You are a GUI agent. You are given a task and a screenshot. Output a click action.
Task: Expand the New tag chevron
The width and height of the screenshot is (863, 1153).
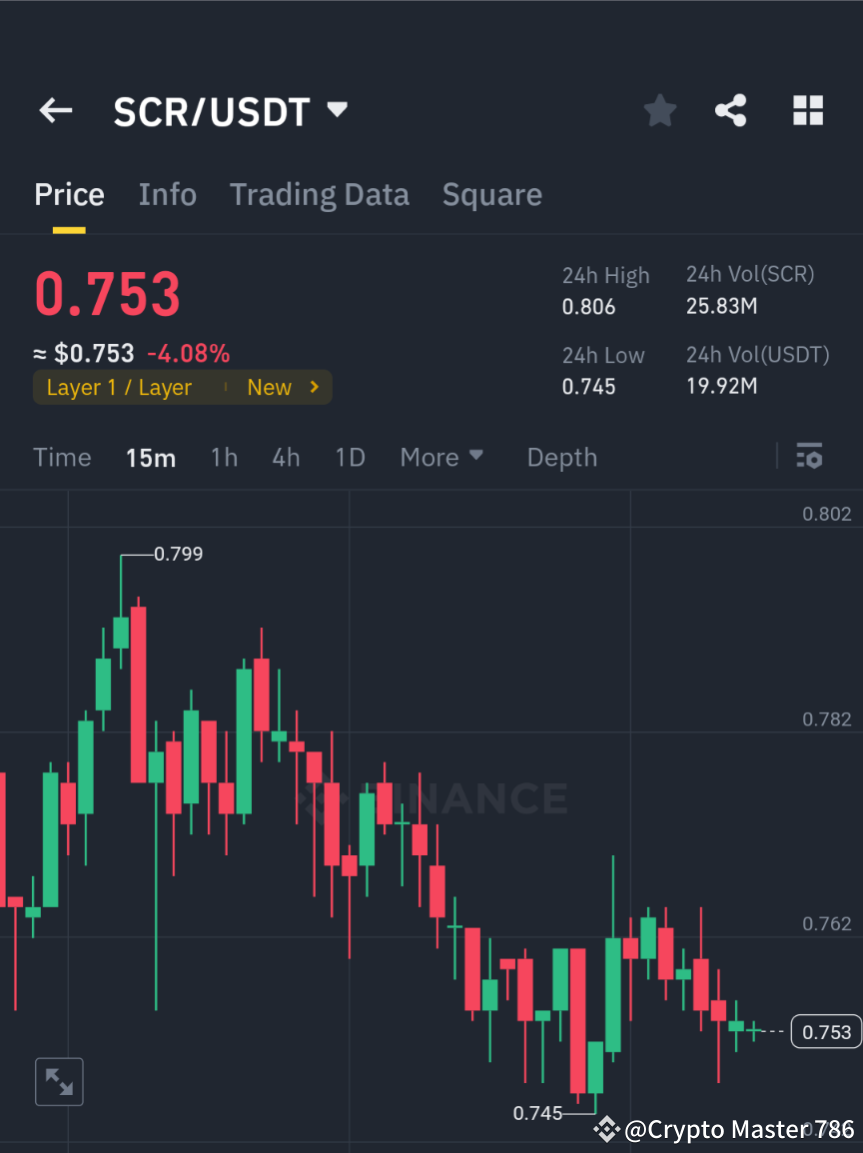(313, 387)
